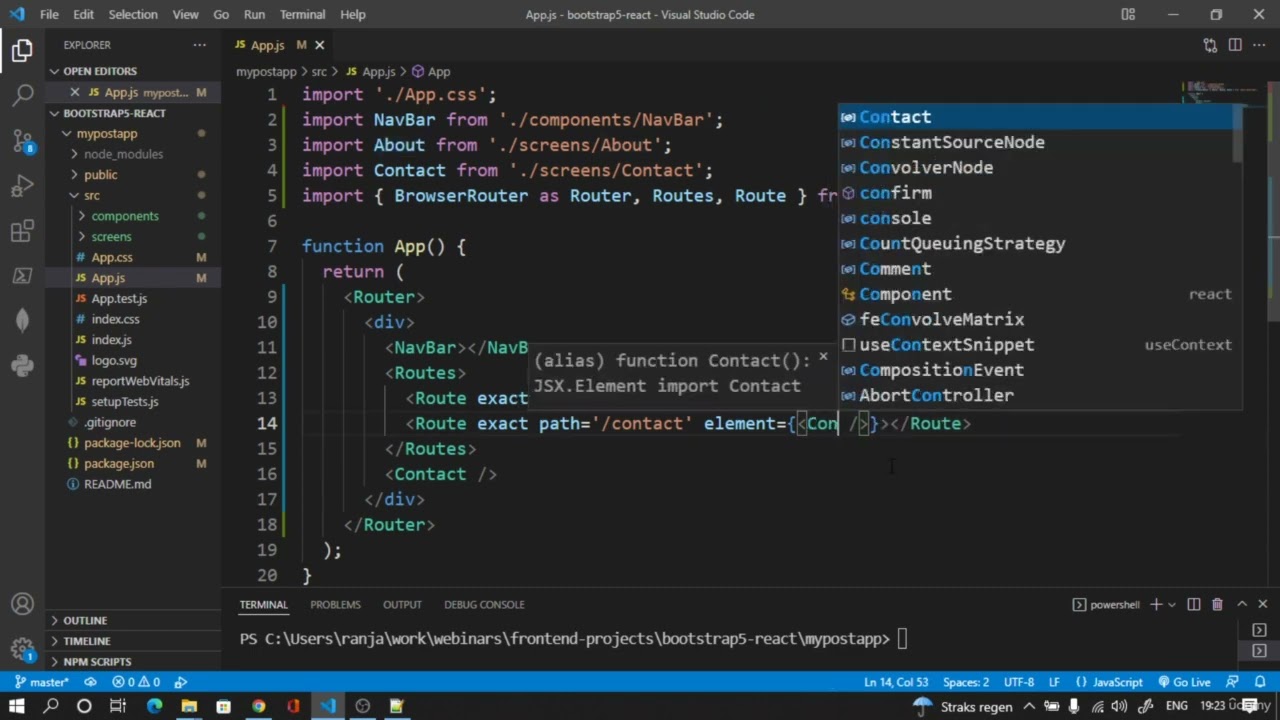Collapse the src folder
Image resolution: width=1280 pixels, height=720 pixels.
coord(134,195)
